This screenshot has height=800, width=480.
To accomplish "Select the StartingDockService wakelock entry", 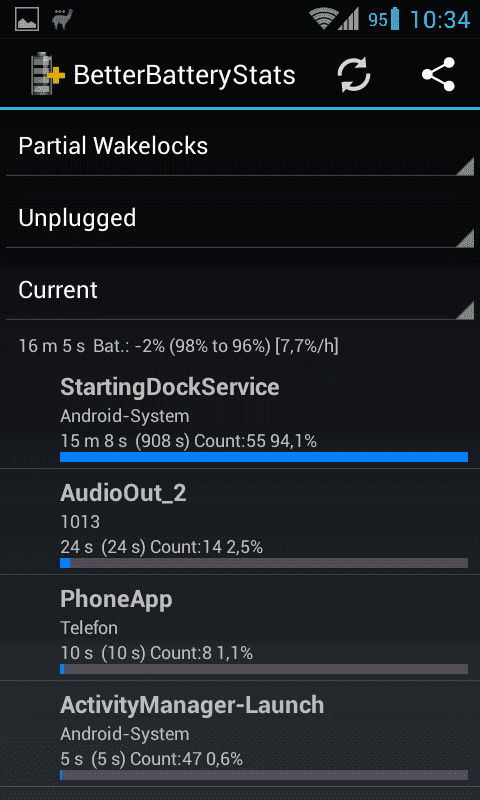I will [240, 418].
